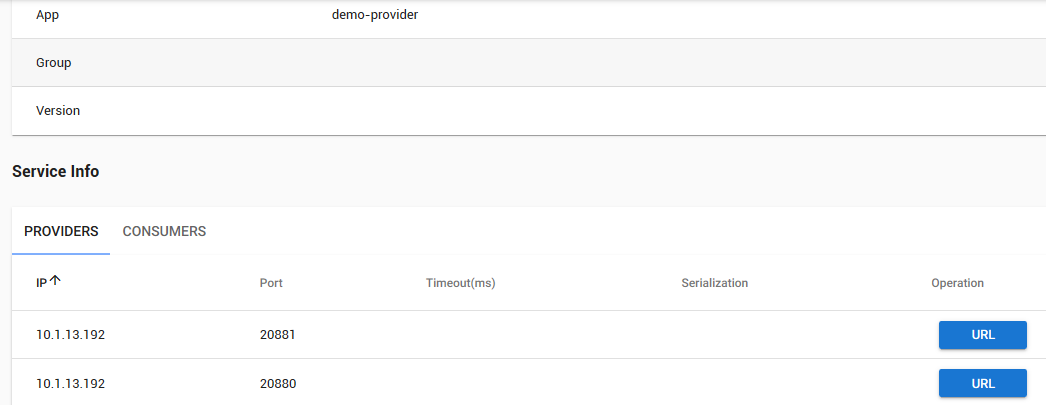This screenshot has width=1046, height=405.
Task: Switch to the CONSUMERS tab
Action: tap(164, 232)
